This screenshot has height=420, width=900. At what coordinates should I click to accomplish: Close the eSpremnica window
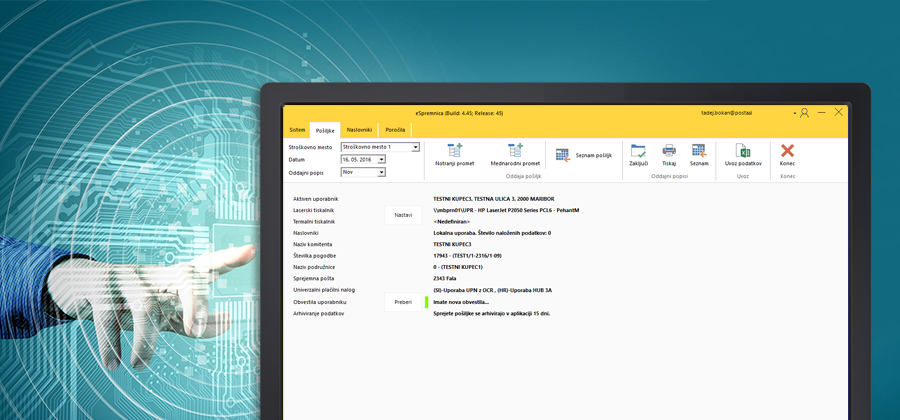[839, 112]
